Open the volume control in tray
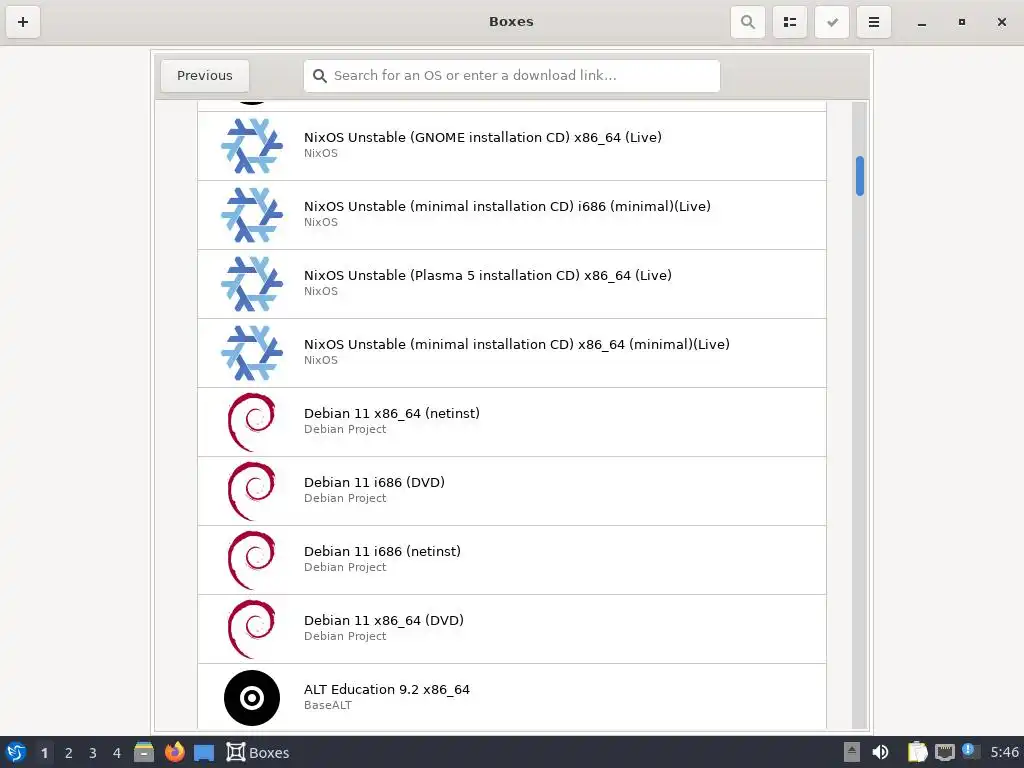 [880, 752]
